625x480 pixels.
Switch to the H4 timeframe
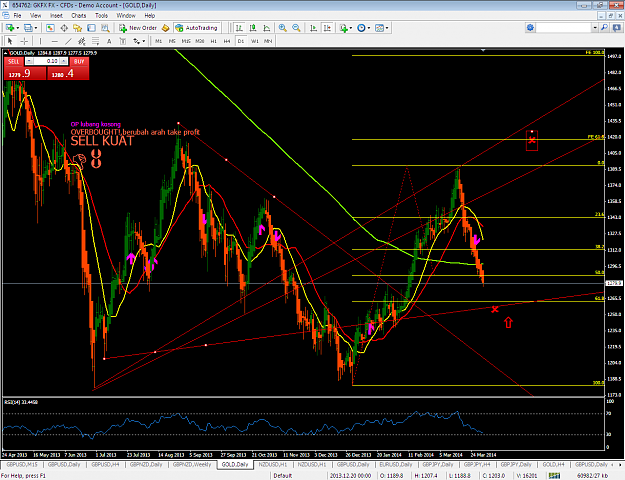(227, 41)
